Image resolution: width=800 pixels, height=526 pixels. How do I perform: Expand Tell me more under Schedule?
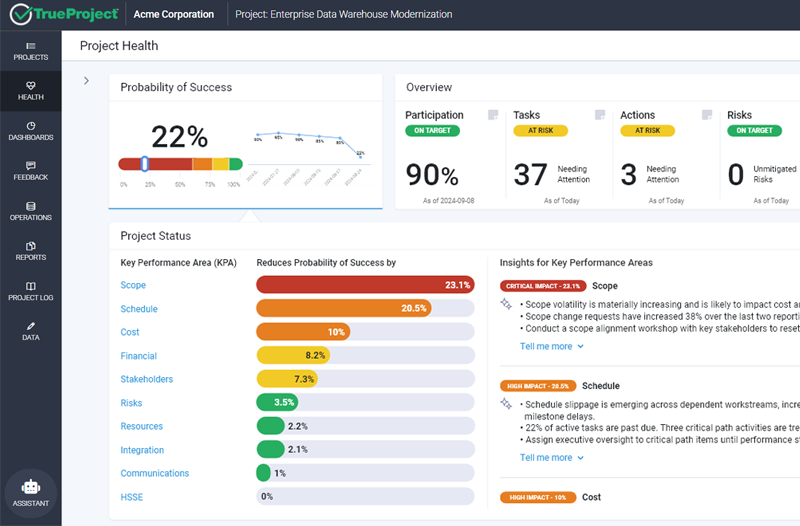(551, 458)
